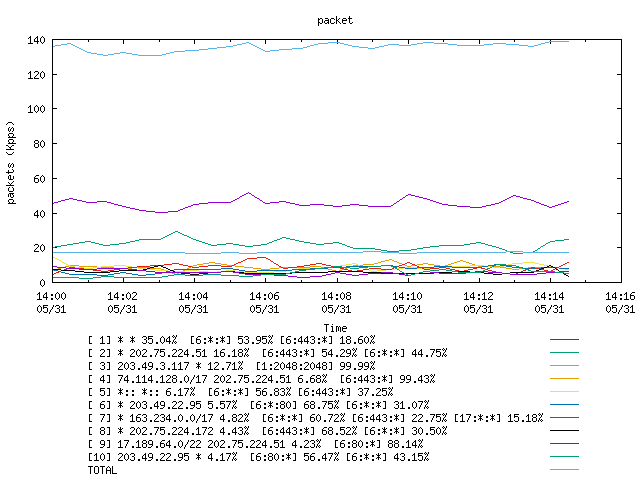This screenshot has height=480, width=640.
Task: Click the 14:16 05/31 time label
Action: tap(620, 302)
